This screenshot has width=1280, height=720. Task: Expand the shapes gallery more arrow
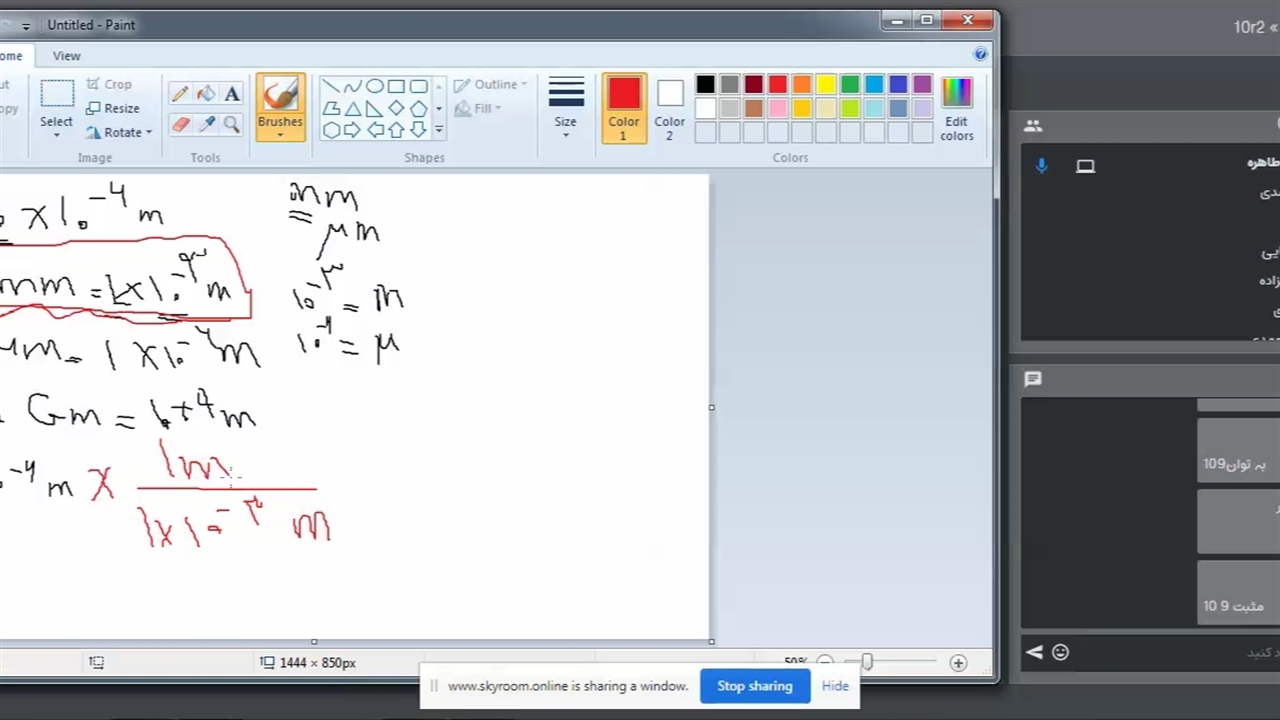[438, 130]
